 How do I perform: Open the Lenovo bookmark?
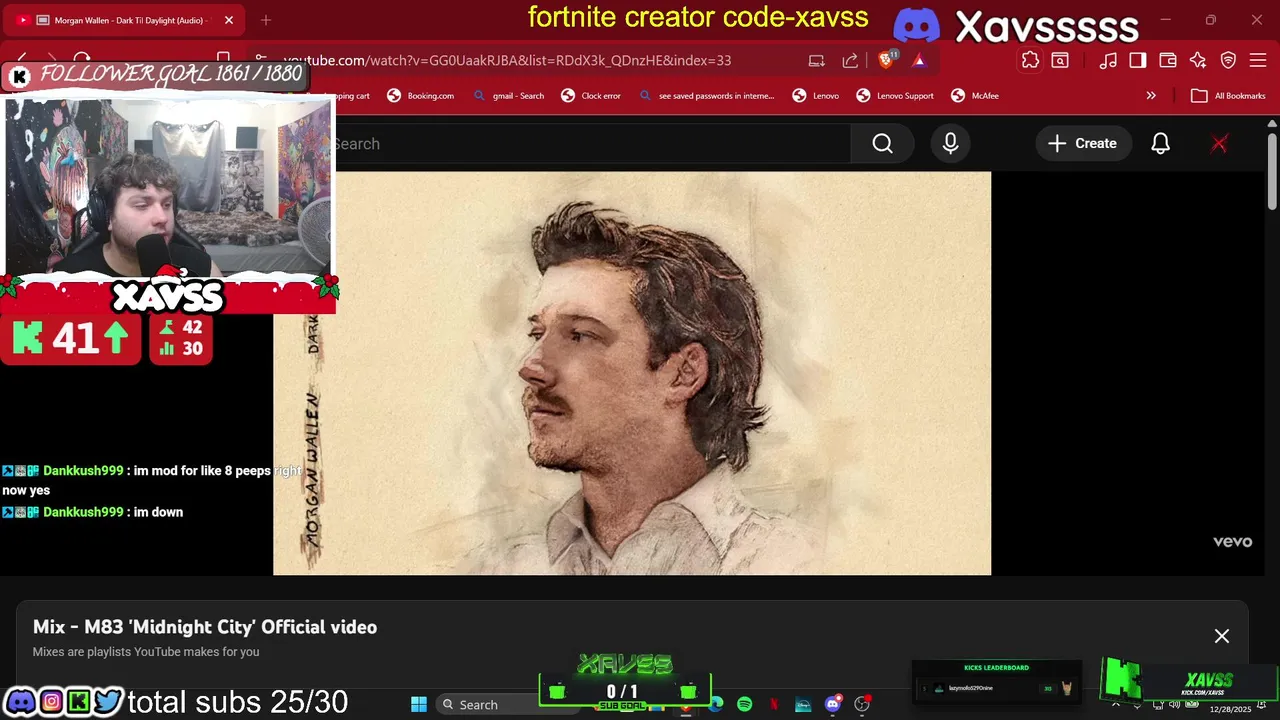click(x=815, y=96)
